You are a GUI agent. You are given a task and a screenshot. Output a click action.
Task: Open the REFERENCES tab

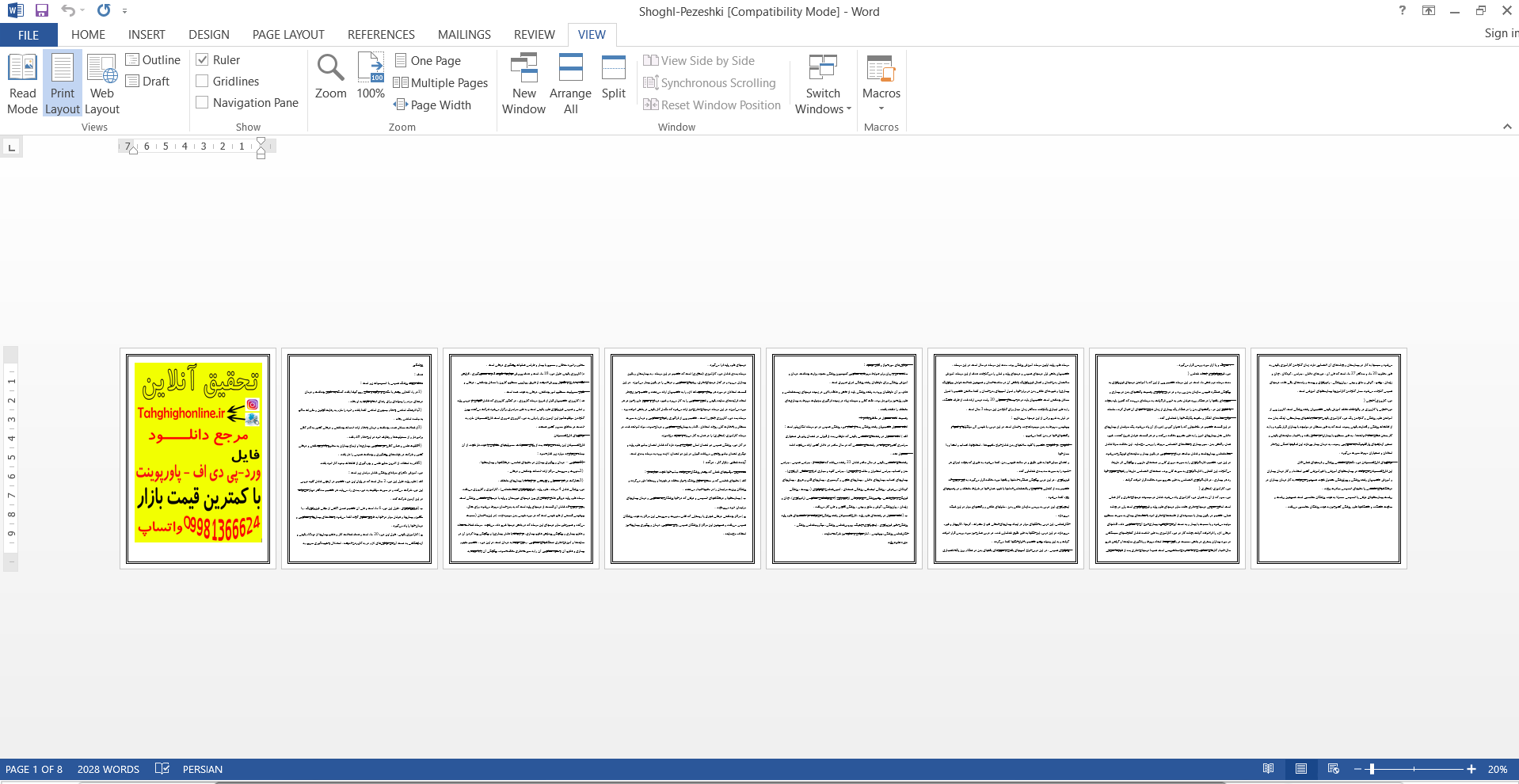(x=381, y=35)
